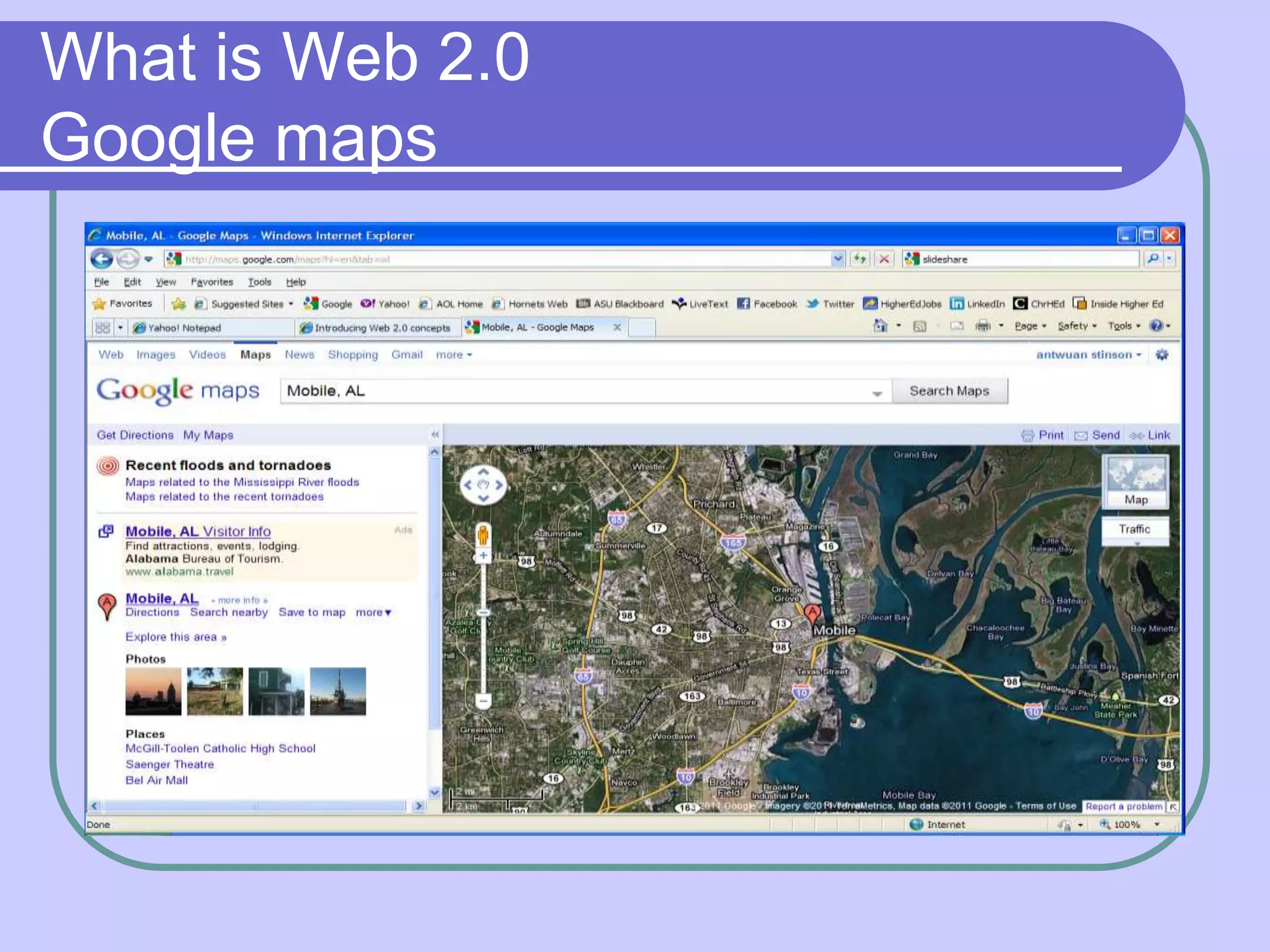Open recent pages dropdown next to forward

(x=148, y=259)
